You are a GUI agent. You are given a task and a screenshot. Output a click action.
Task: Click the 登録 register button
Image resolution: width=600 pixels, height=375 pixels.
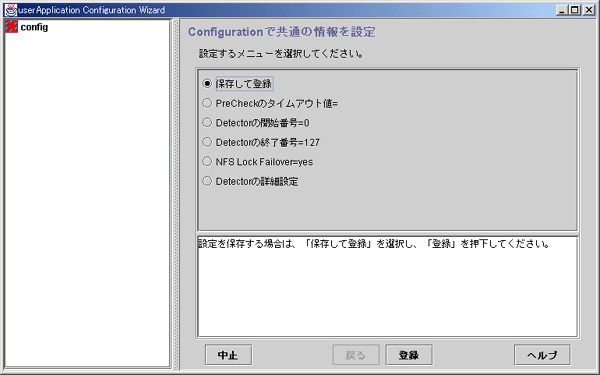point(409,355)
